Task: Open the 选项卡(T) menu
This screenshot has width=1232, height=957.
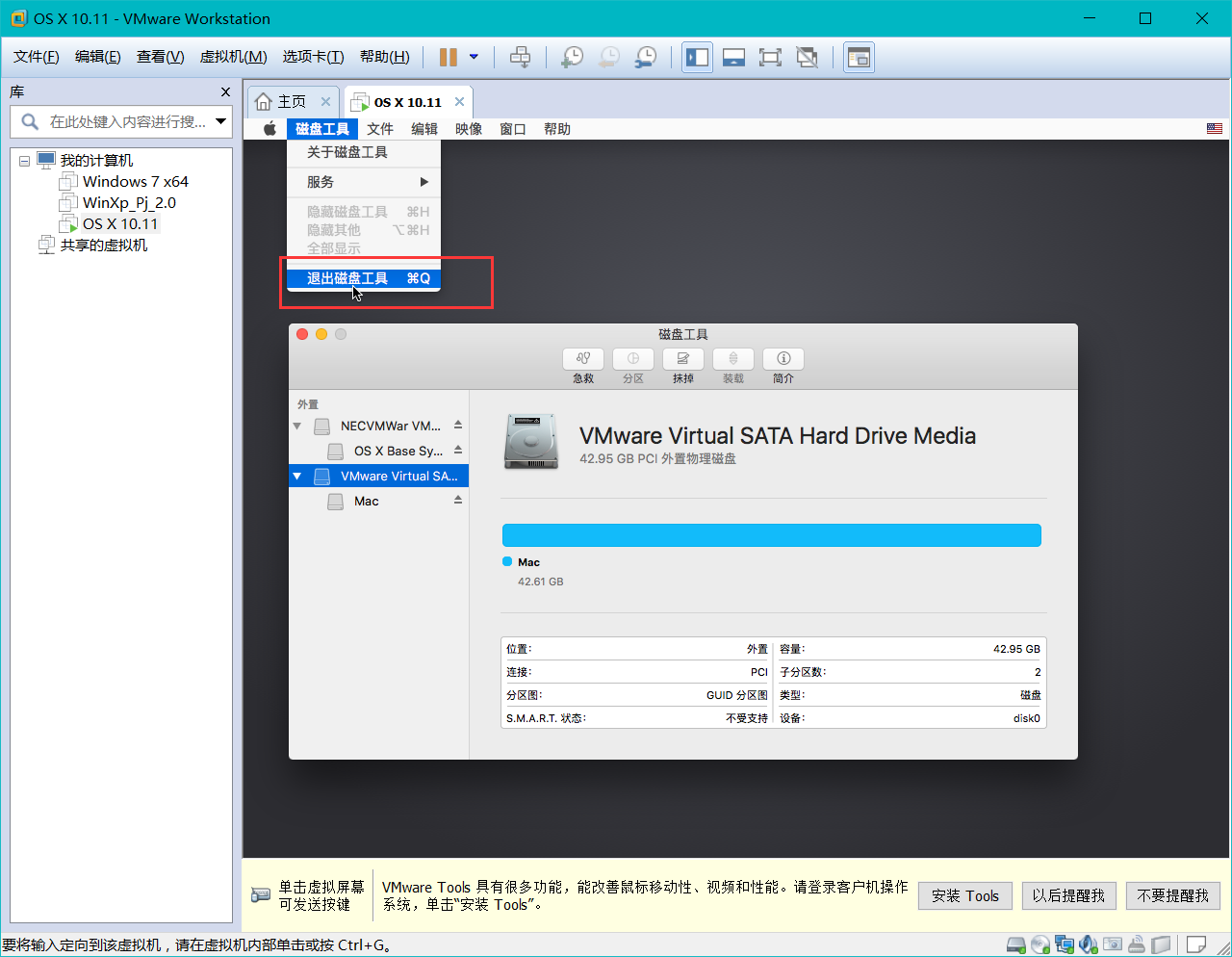Action: [313, 57]
